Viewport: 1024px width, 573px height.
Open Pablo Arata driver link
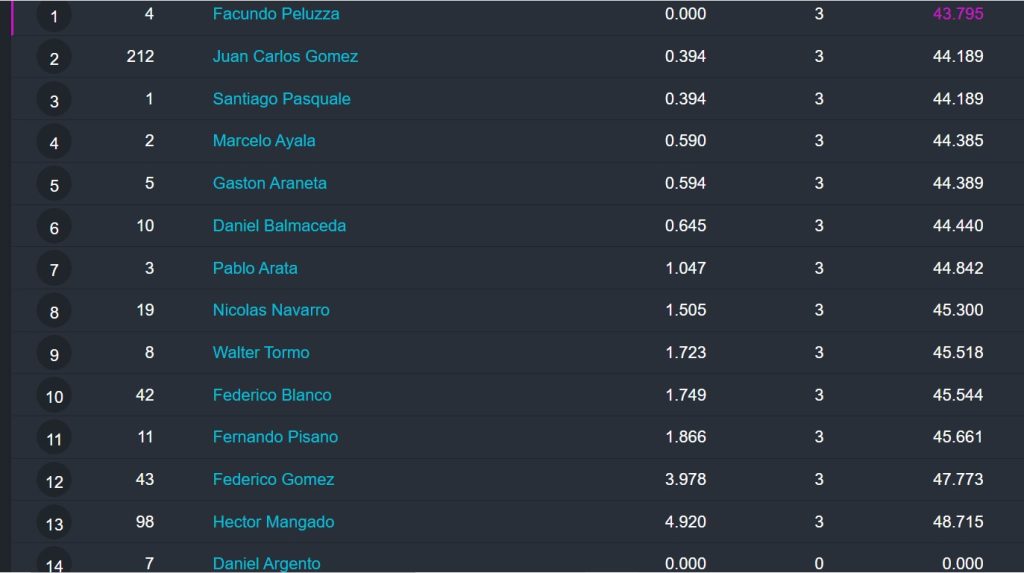point(255,268)
